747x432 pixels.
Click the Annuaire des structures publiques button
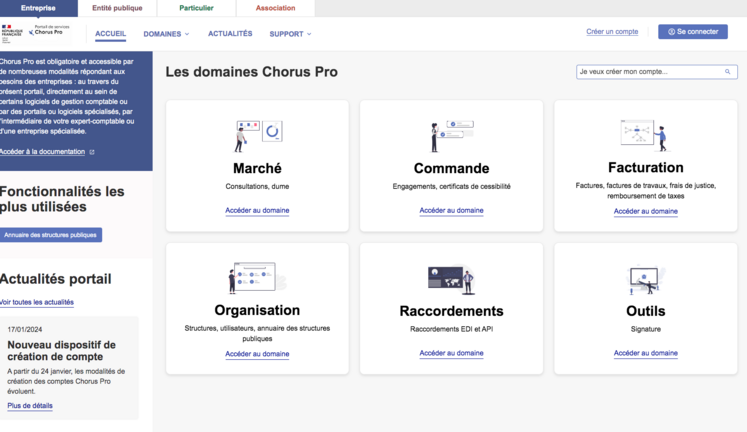click(51, 235)
